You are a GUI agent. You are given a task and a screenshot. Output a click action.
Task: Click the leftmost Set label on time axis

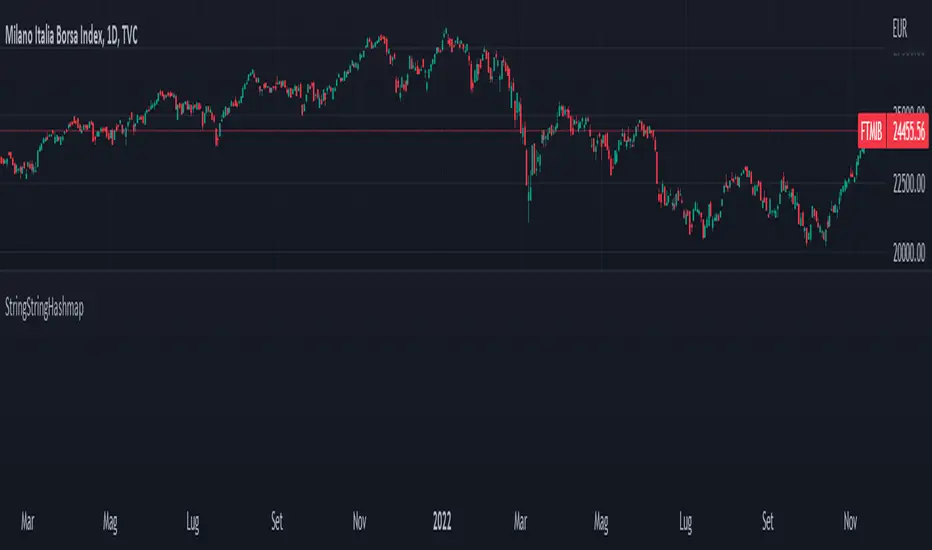click(278, 521)
